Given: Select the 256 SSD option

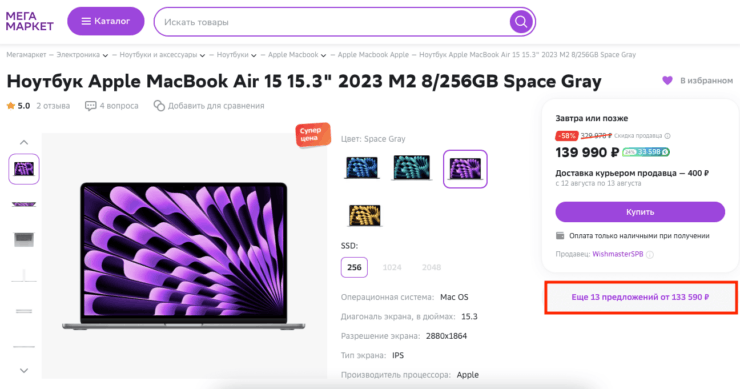Looking at the screenshot, I should 354,267.
